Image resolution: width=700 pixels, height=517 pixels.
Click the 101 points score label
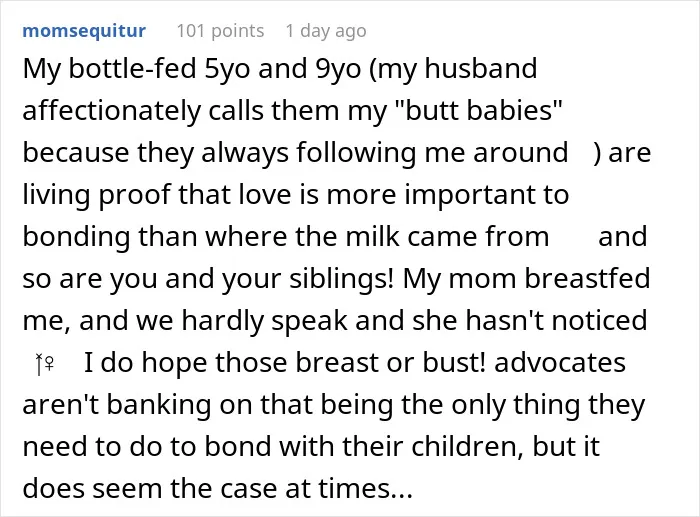(x=221, y=31)
